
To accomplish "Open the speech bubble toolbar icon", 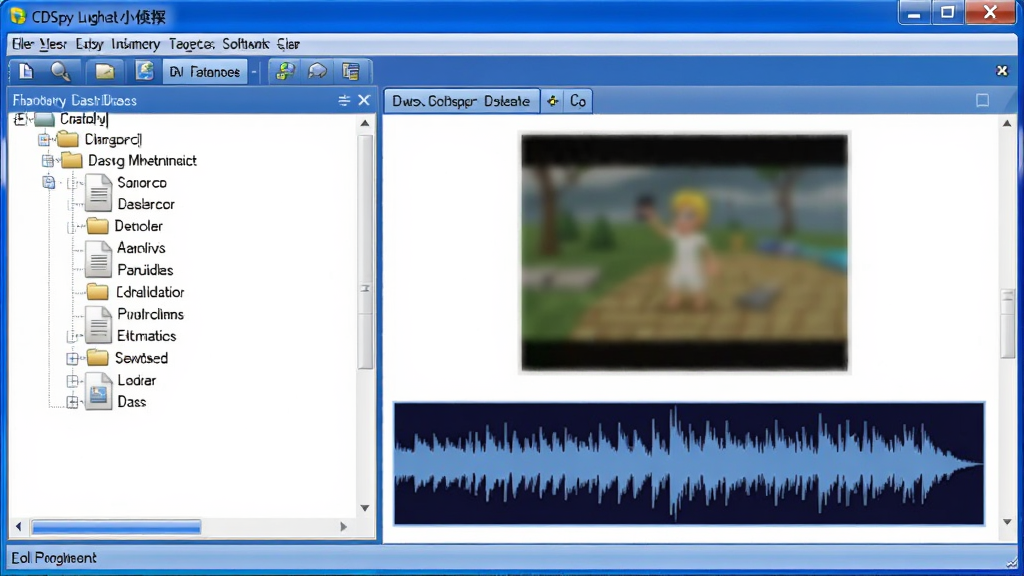I will pyautogui.click(x=317, y=71).
